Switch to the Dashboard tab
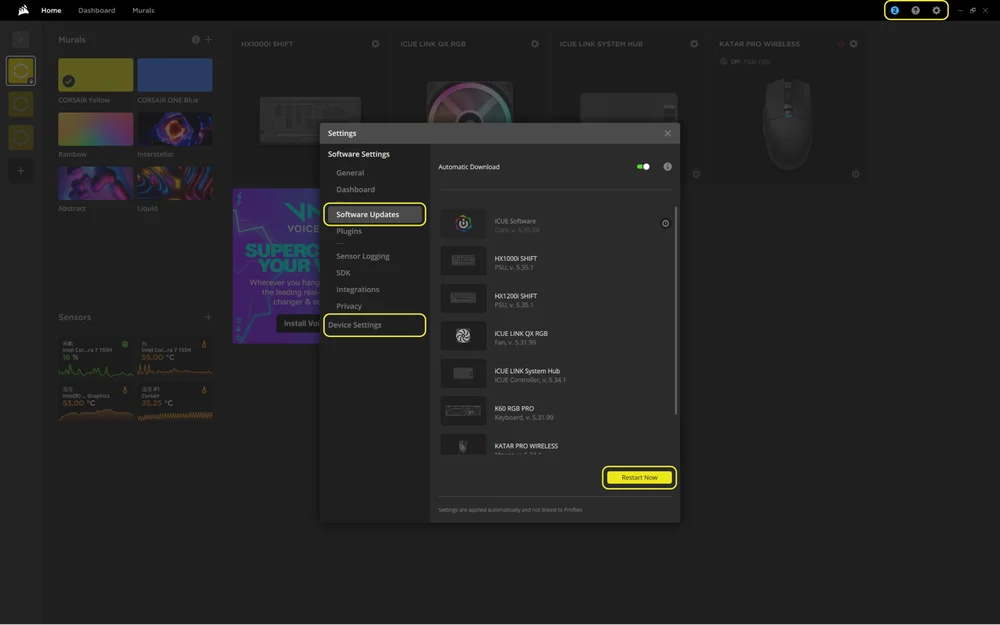The width and height of the screenshot is (1000, 625). pyautogui.click(x=96, y=9)
